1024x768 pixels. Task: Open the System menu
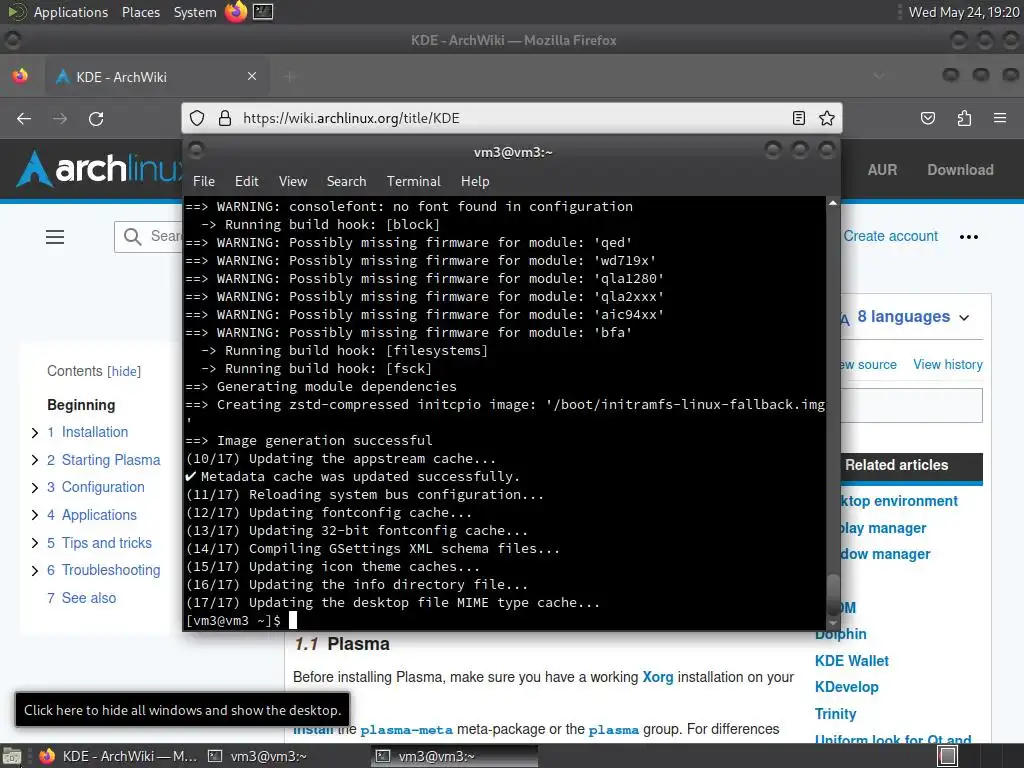[x=195, y=12]
